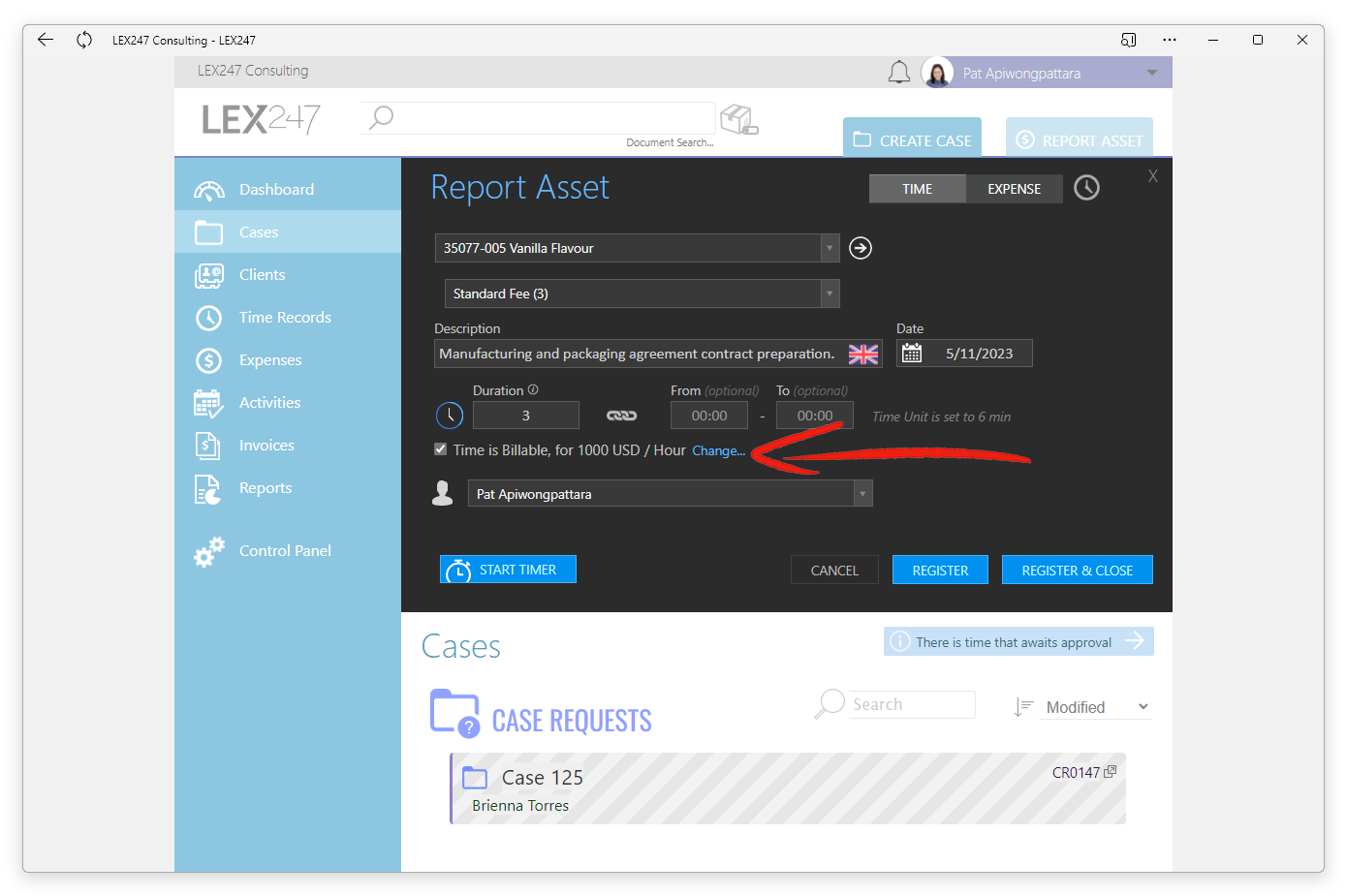Click the arrow icon next to case selector
Image resolution: width=1347 pixels, height=896 pixels.
[x=861, y=248]
